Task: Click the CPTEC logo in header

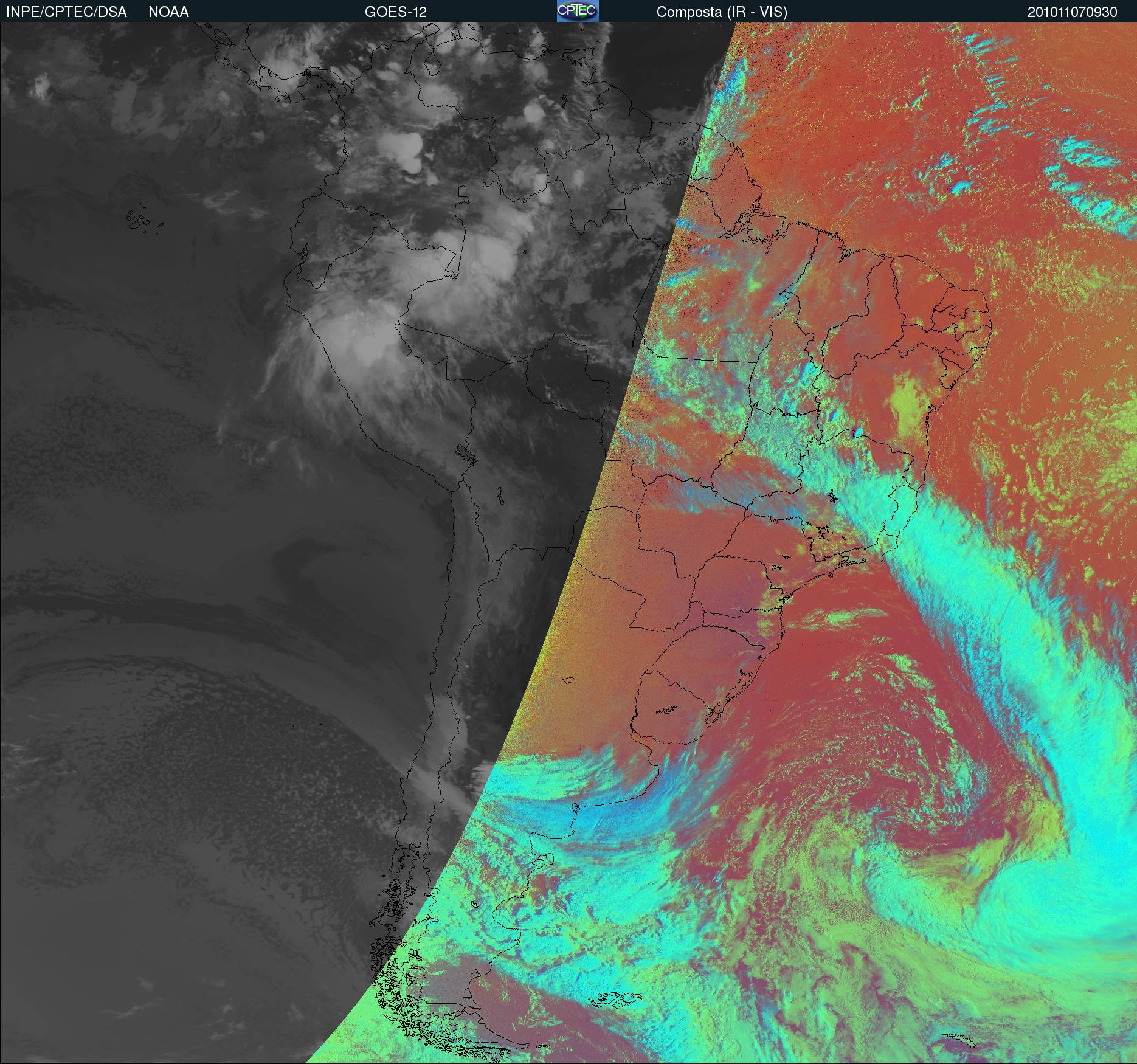Action: [578, 12]
